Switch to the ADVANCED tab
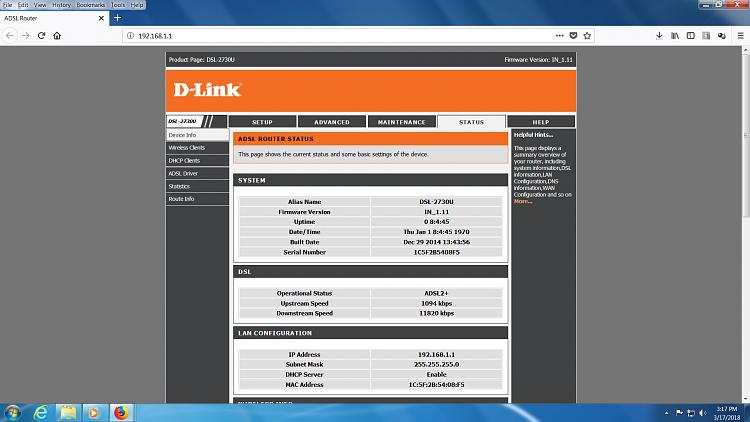Viewport: 750px width, 422px height. pos(332,122)
